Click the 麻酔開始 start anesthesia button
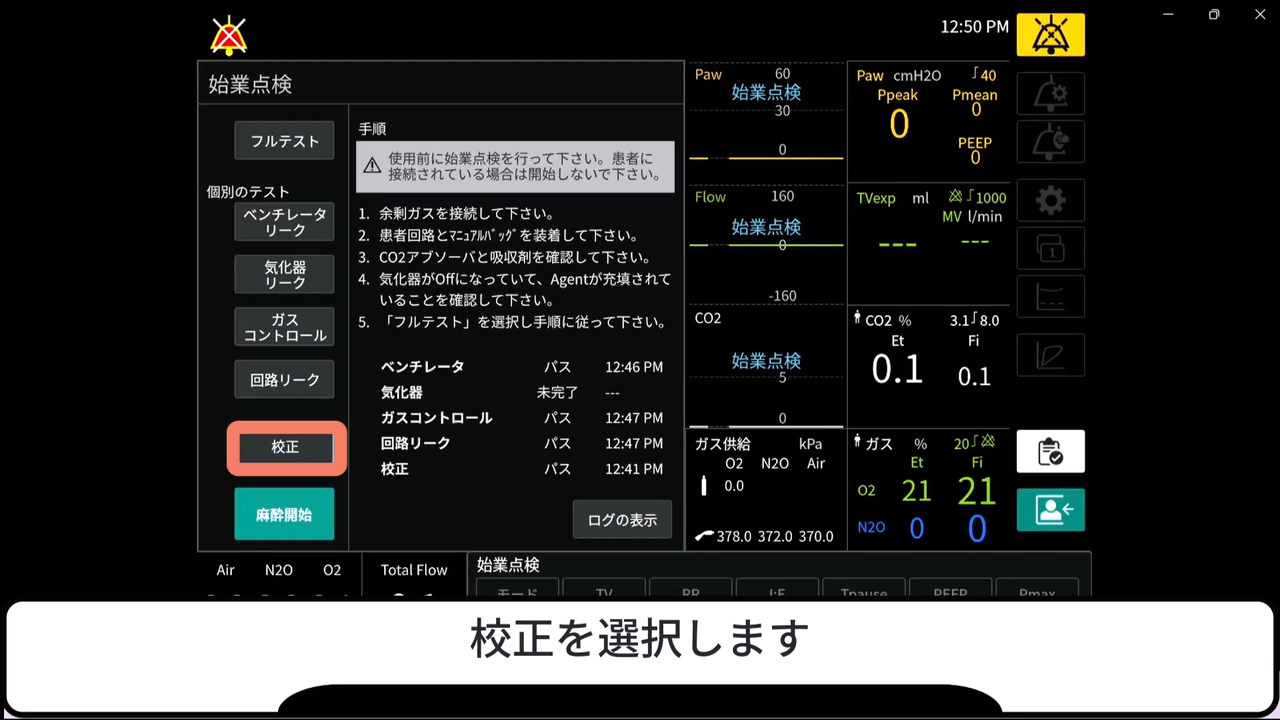The image size is (1280, 720). tap(284, 514)
